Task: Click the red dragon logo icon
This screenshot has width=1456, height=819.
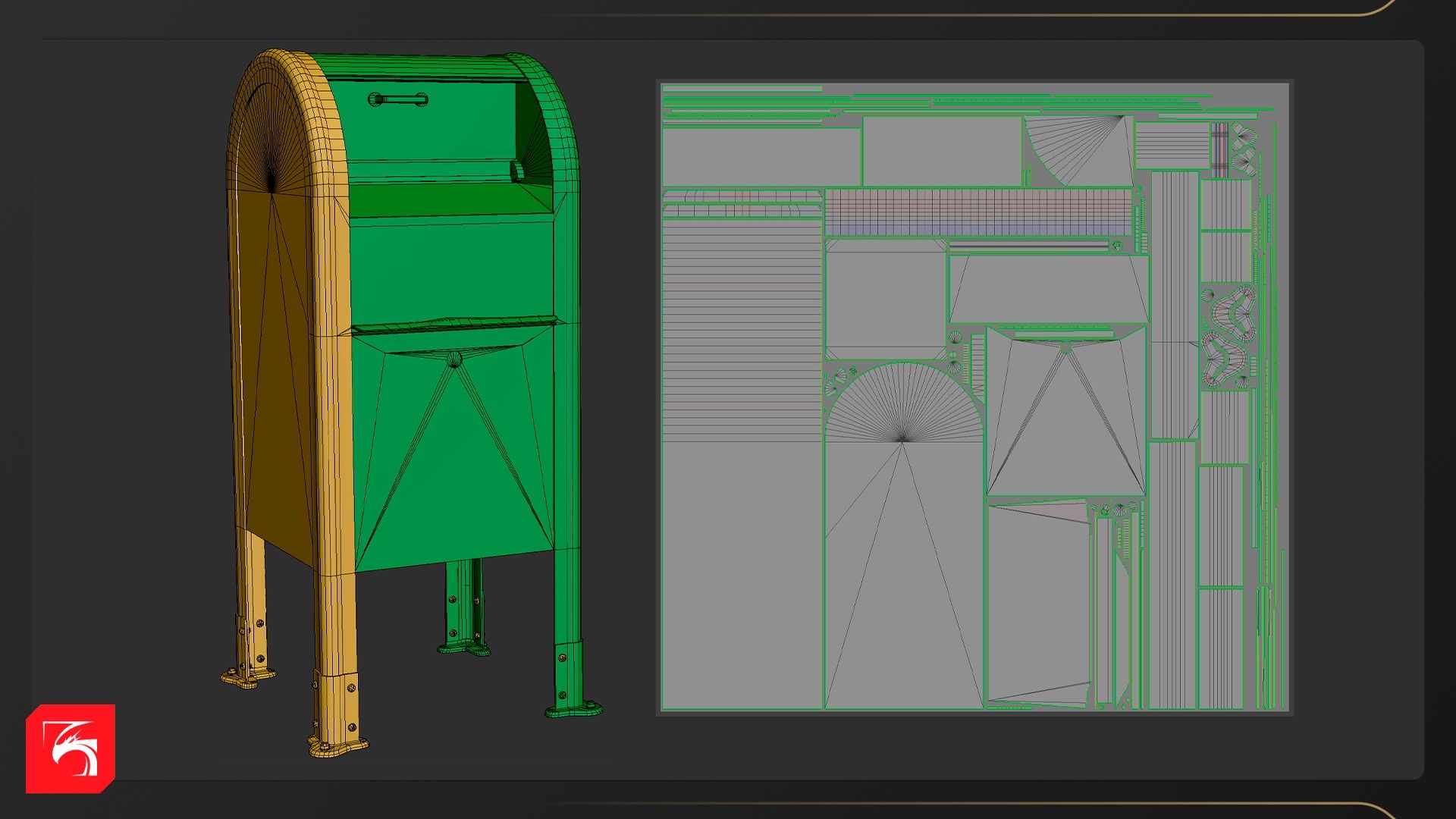Action: pyautogui.click(x=71, y=748)
